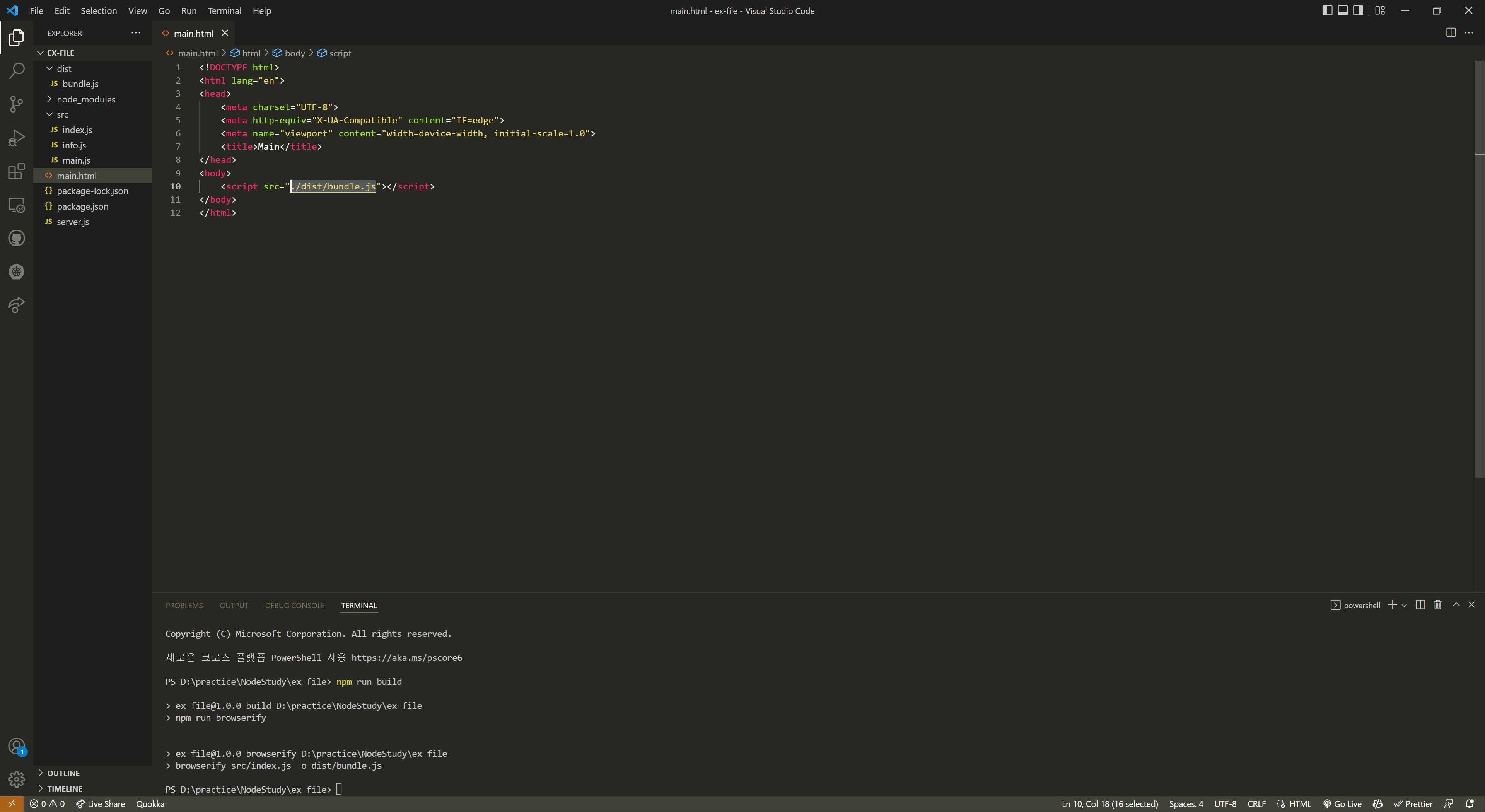Toggle the secondary side bar layout button
The height and width of the screenshot is (812, 1485).
tap(1358, 10)
